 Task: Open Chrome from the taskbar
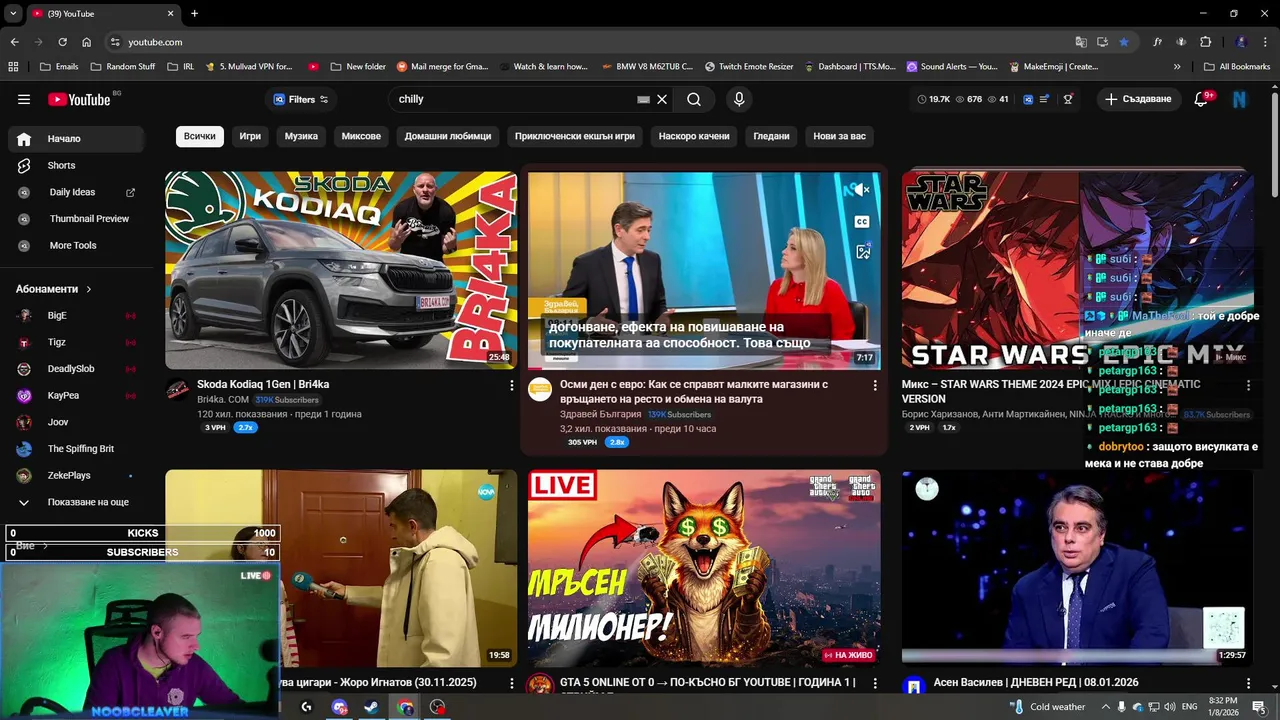pos(405,707)
